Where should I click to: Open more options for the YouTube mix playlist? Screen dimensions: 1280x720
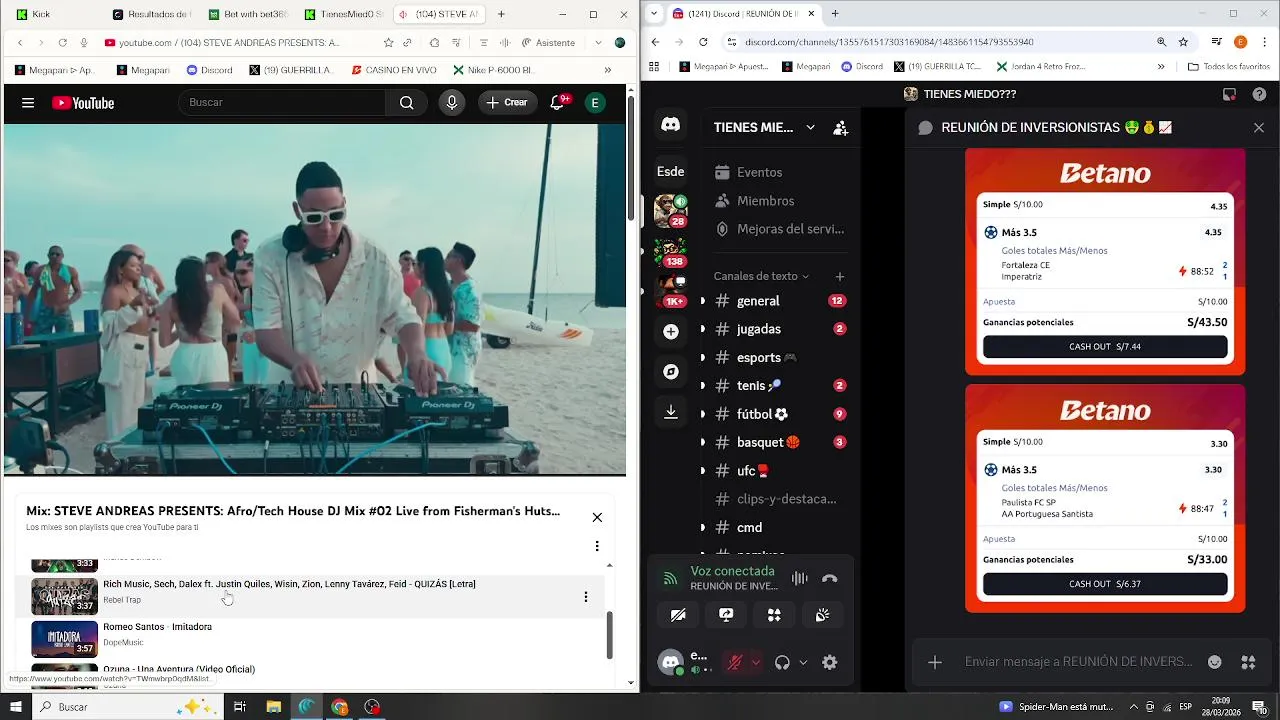point(597,546)
